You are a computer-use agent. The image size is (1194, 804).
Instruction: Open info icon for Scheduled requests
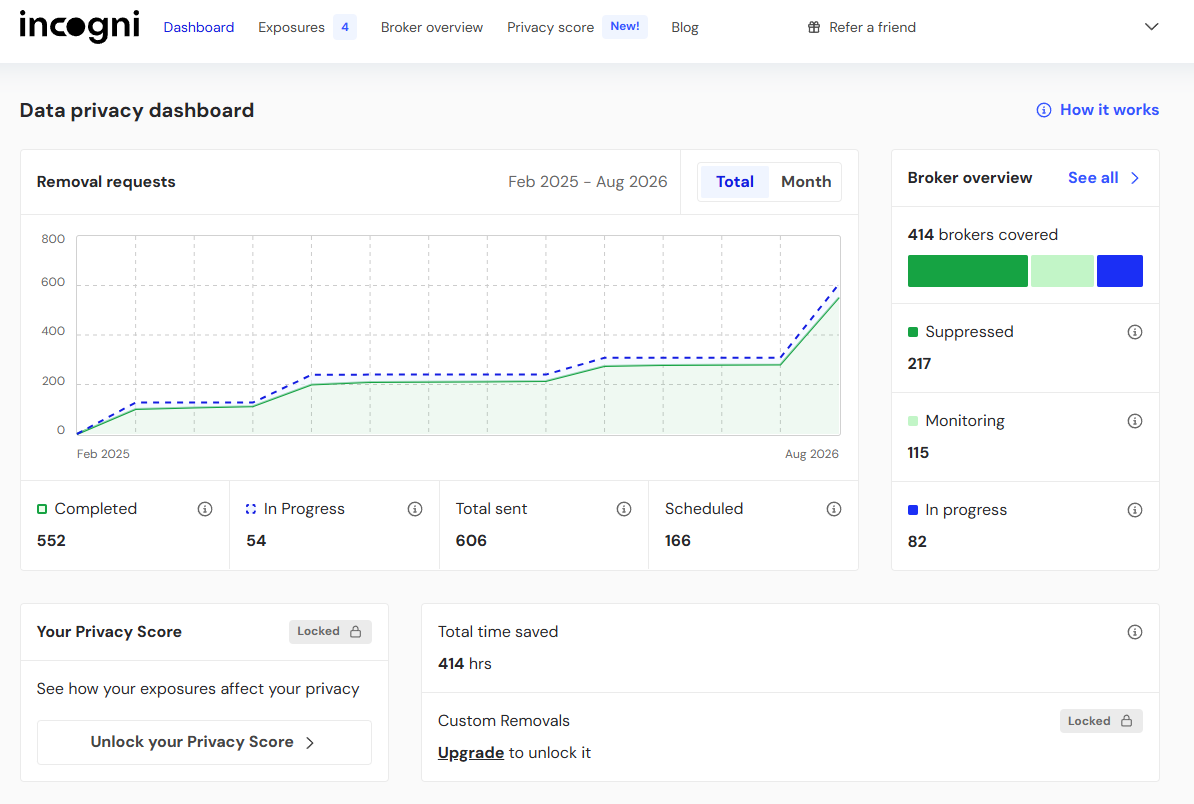click(x=834, y=509)
